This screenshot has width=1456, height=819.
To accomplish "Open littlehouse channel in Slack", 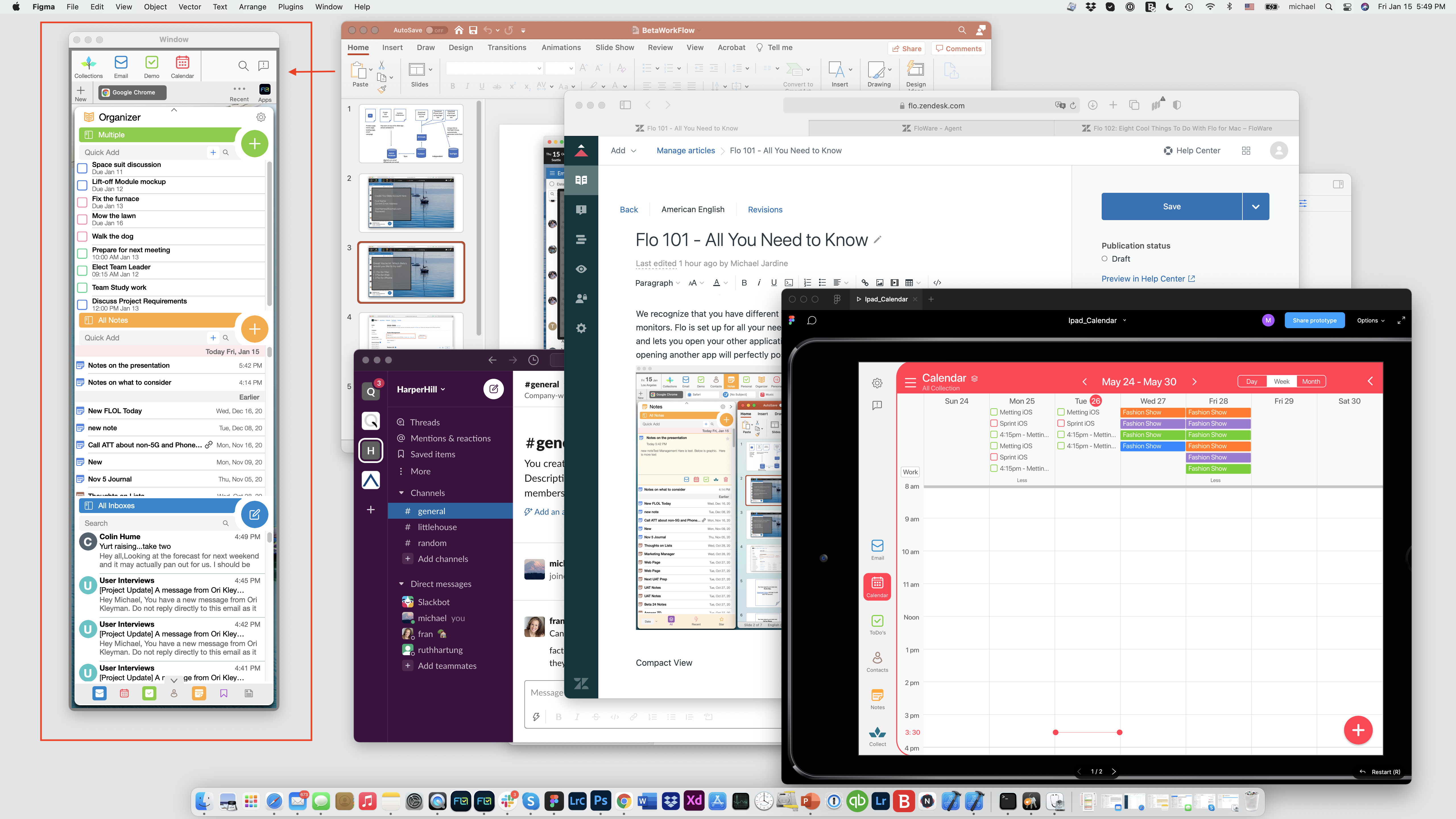I will tap(437, 527).
